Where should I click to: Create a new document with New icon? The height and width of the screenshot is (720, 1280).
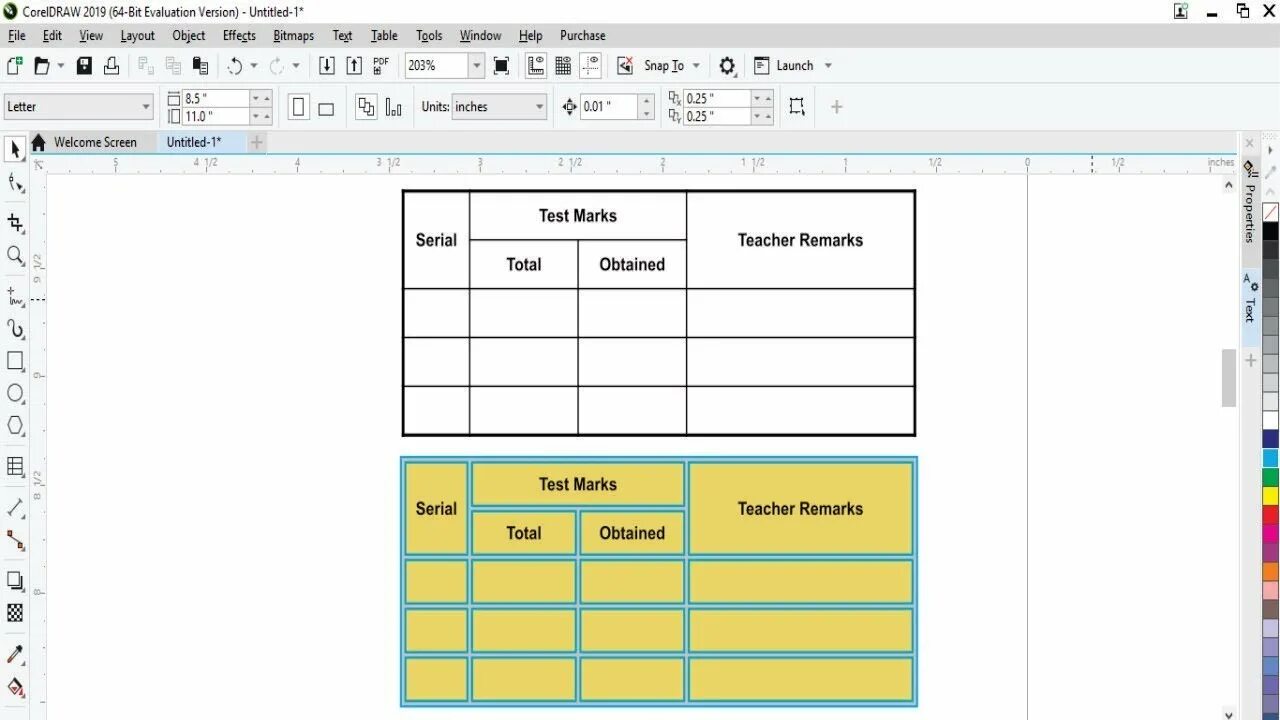point(14,66)
